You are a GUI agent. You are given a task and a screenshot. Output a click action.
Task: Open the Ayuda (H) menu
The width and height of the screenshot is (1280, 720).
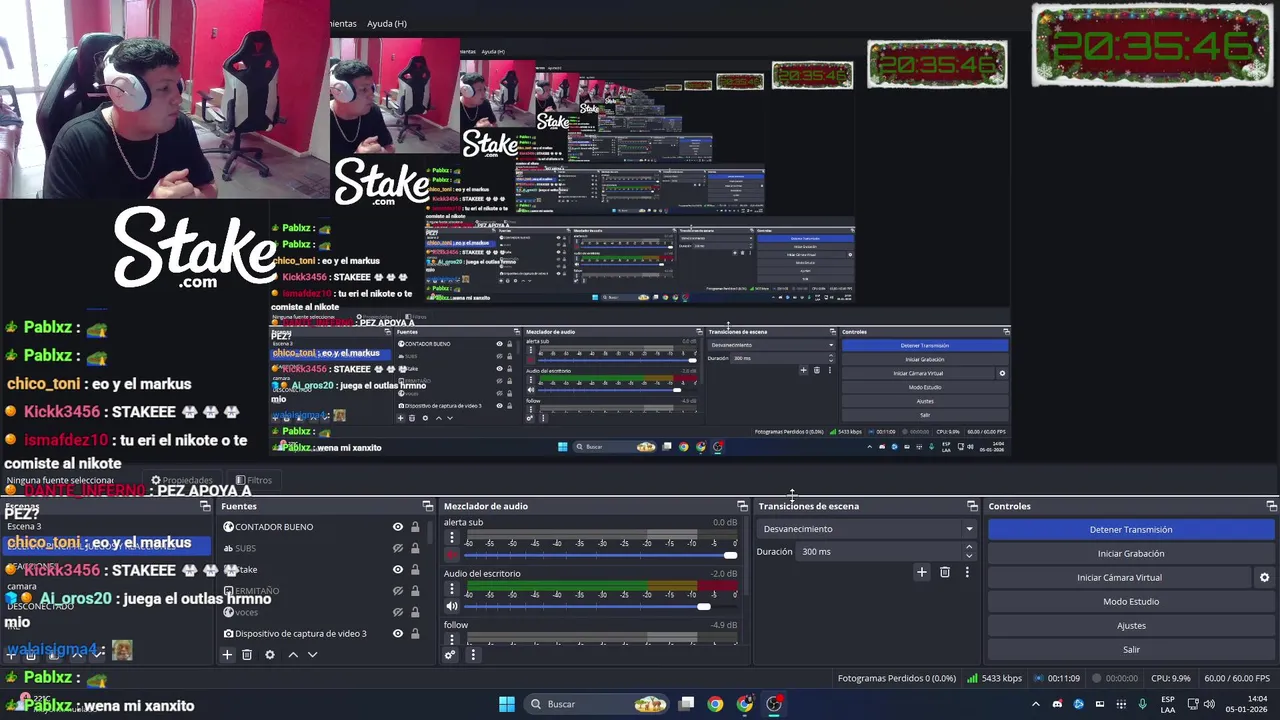click(x=387, y=23)
